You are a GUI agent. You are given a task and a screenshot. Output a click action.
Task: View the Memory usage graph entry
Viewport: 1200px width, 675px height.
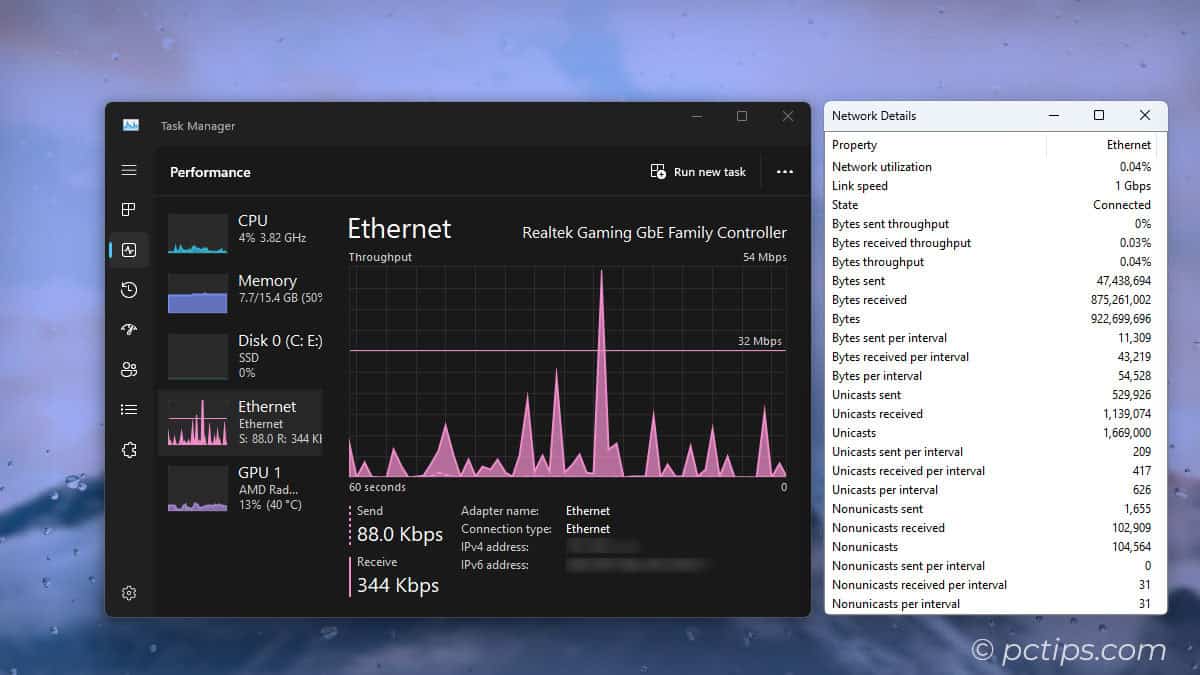(x=240, y=290)
